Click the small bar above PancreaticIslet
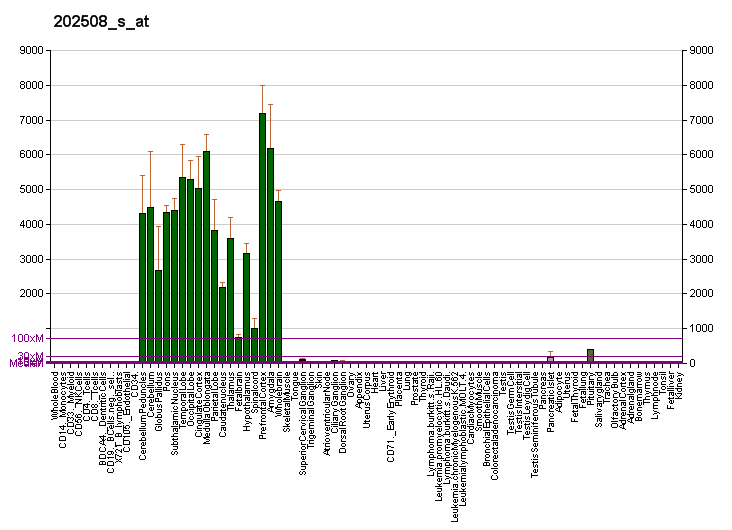Screen dimensions: 732x530 pos(550,359)
